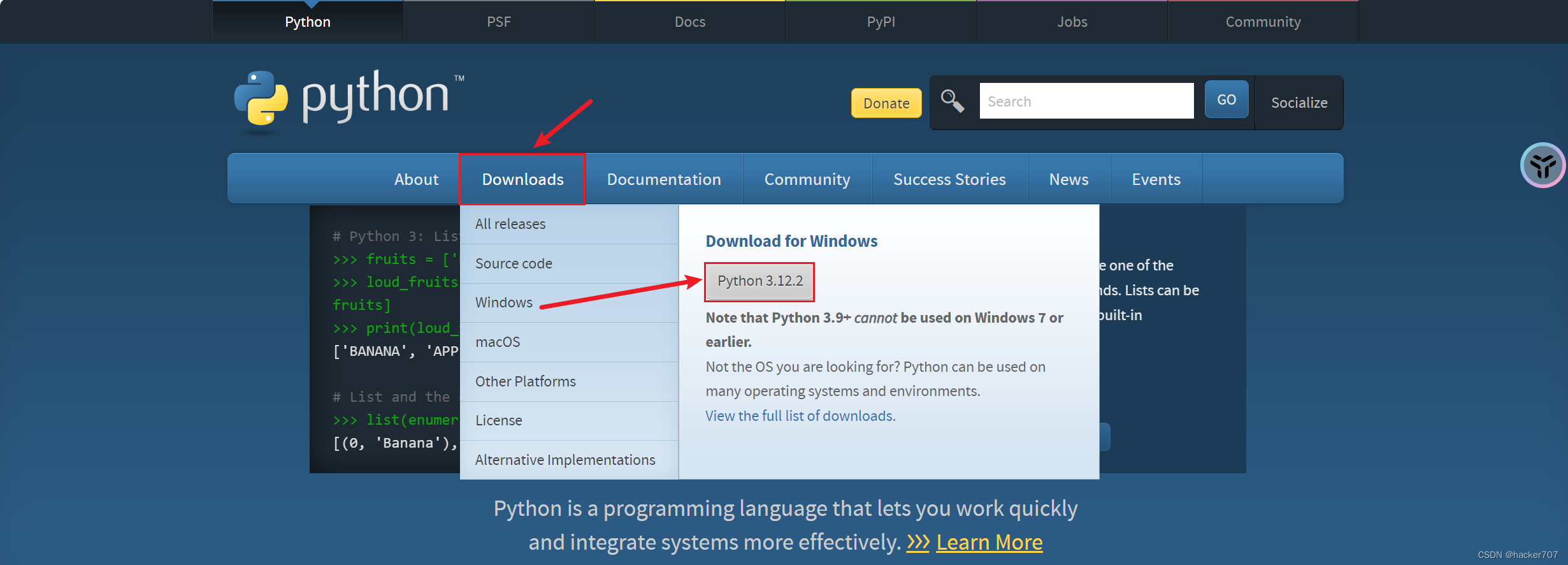The width and height of the screenshot is (1568, 565).
Task: Select macOS in Downloads submenu
Action: coord(569,342)
